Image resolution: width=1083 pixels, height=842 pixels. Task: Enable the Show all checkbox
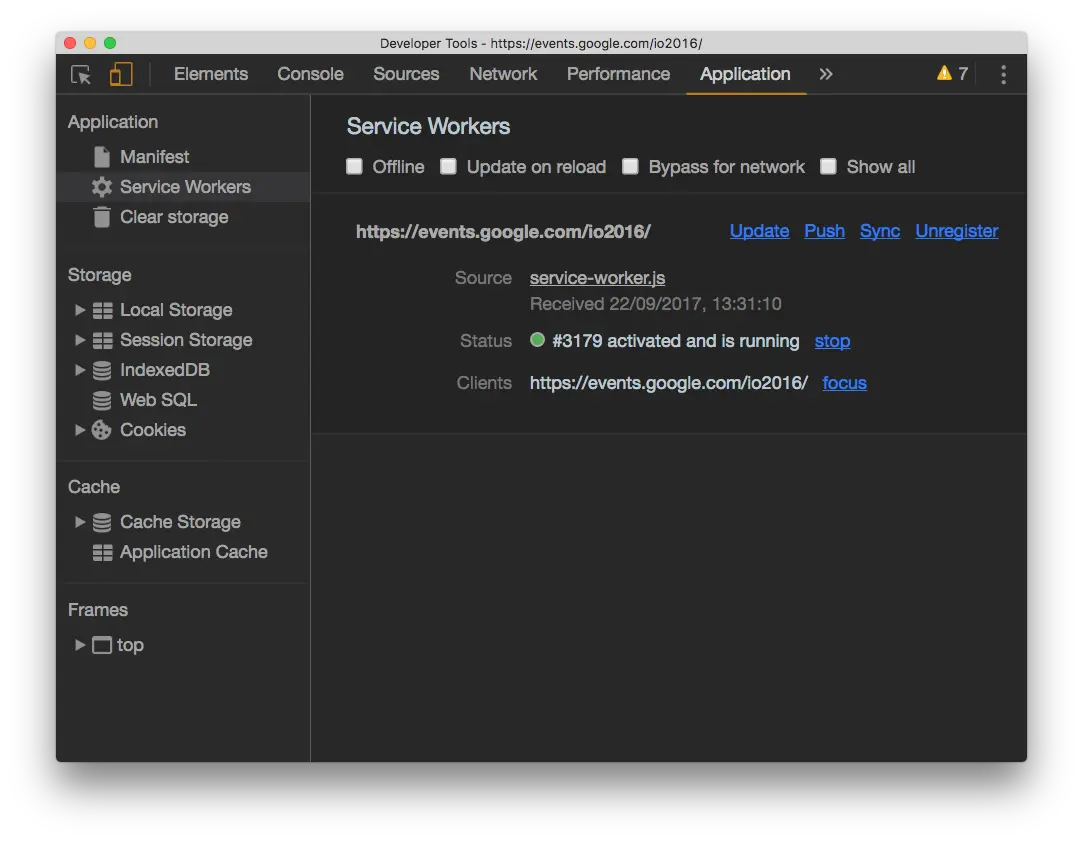pos(828,166)
